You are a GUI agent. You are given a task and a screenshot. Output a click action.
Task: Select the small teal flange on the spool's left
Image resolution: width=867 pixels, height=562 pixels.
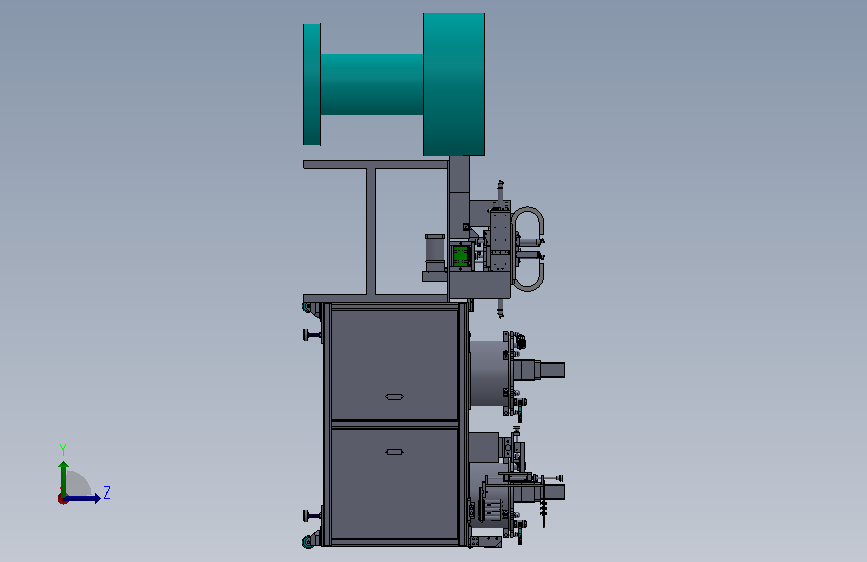tap(312, 85)
